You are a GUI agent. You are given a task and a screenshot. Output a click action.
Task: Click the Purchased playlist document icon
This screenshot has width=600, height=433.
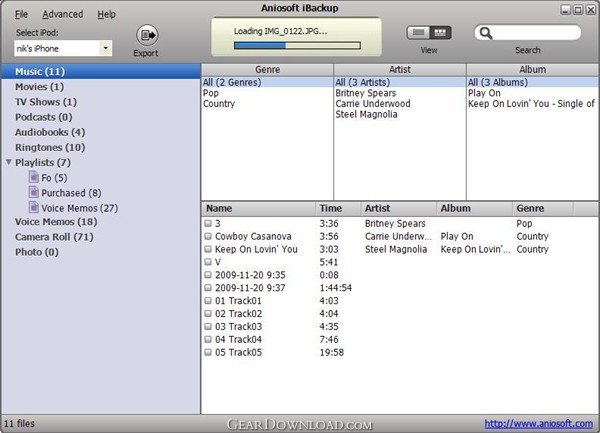[x=34, y=192]
